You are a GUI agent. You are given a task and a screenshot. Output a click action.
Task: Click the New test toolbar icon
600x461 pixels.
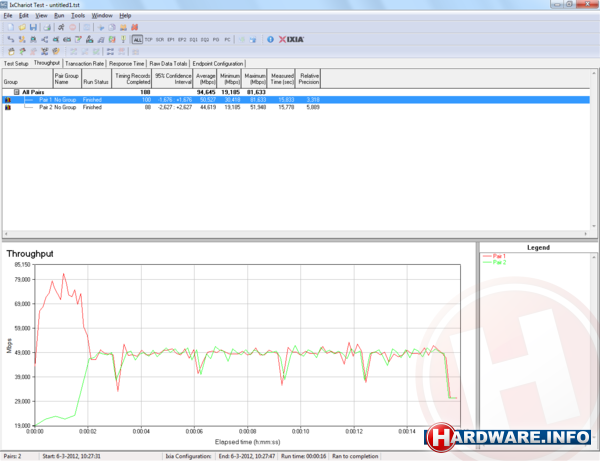[x=8, y=27]
